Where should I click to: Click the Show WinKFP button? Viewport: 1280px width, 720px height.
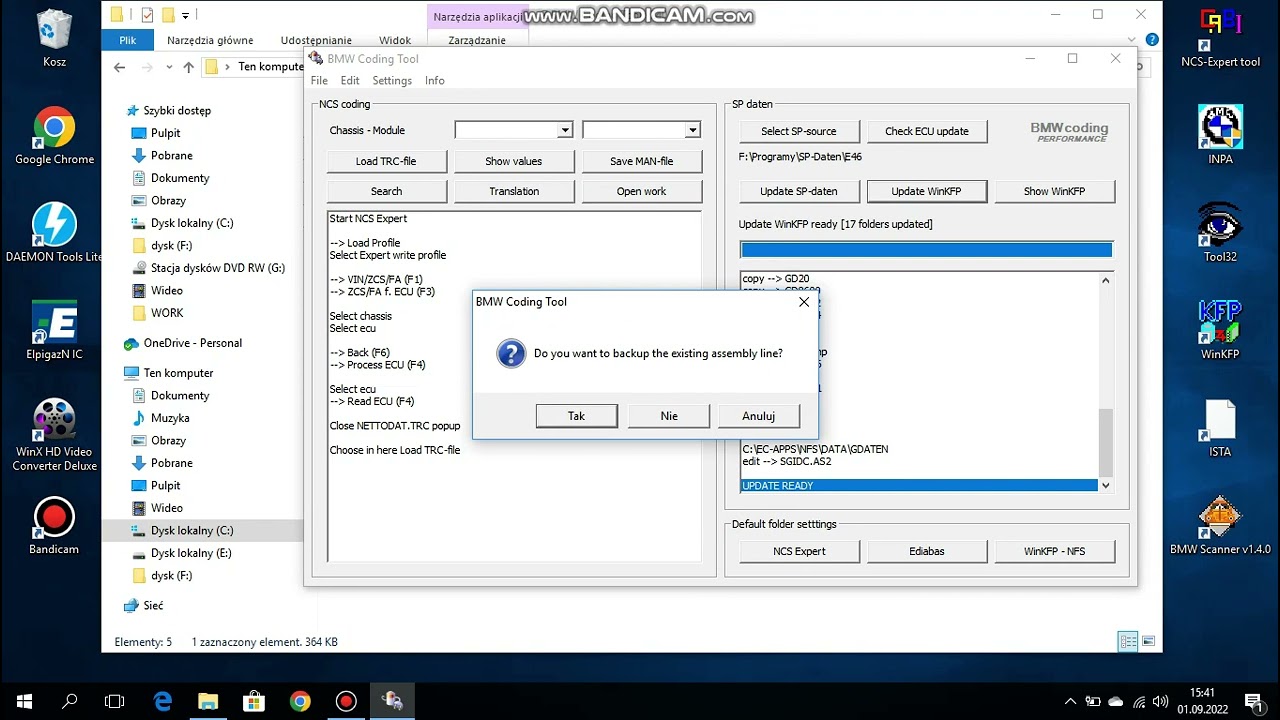tap(1054, 191)
